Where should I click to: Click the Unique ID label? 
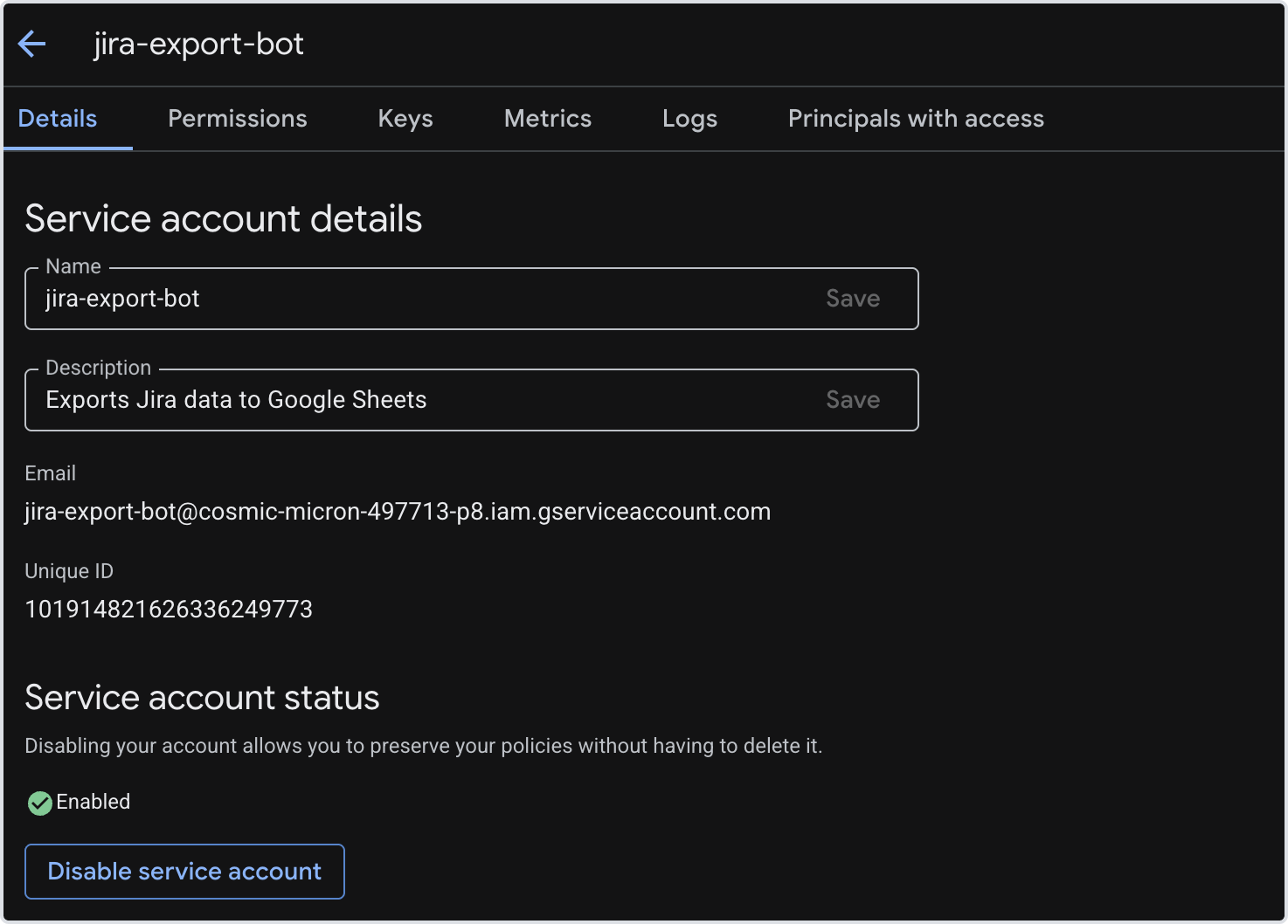click(69, 571)
